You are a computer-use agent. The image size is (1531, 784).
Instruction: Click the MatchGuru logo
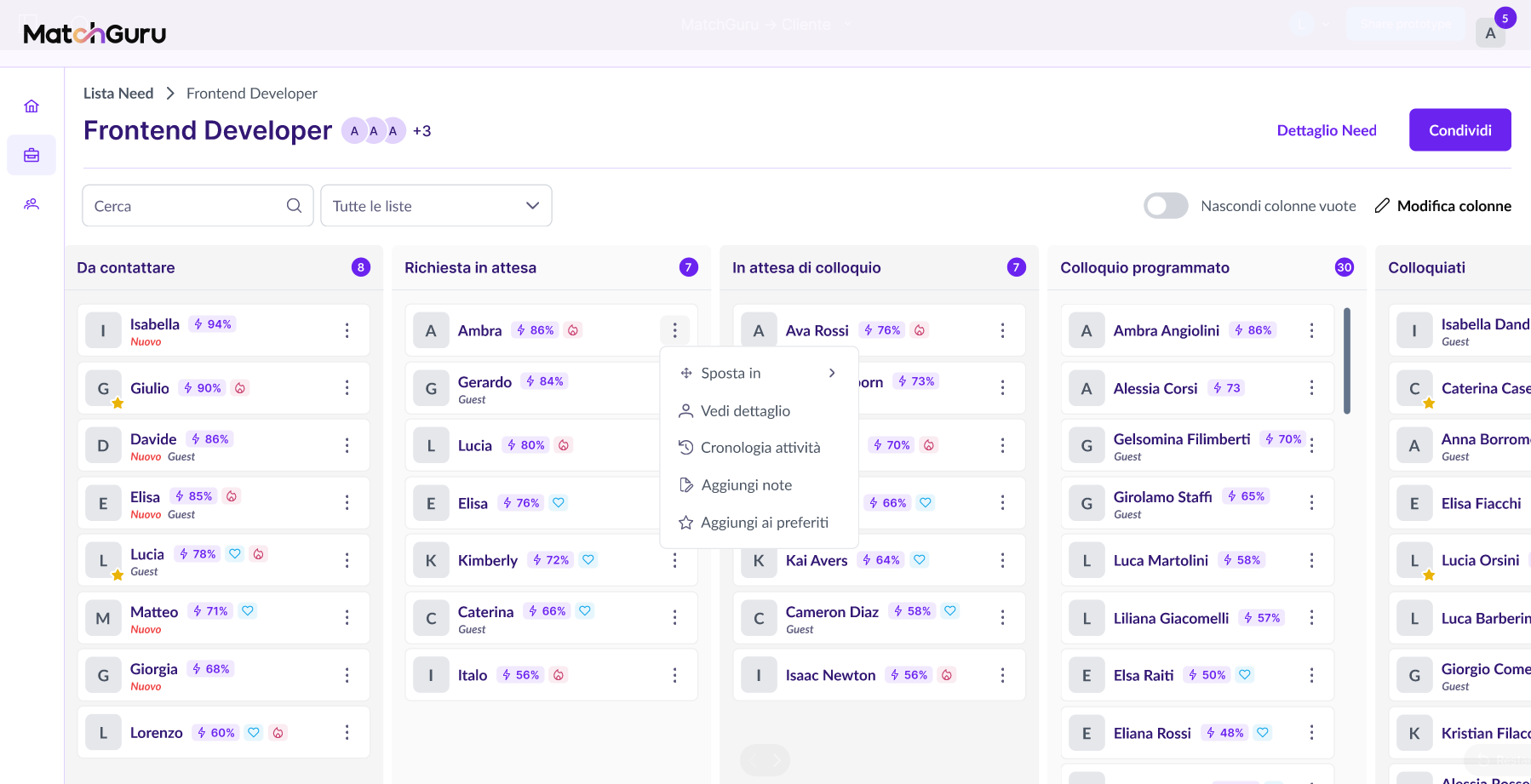[95, 33]
